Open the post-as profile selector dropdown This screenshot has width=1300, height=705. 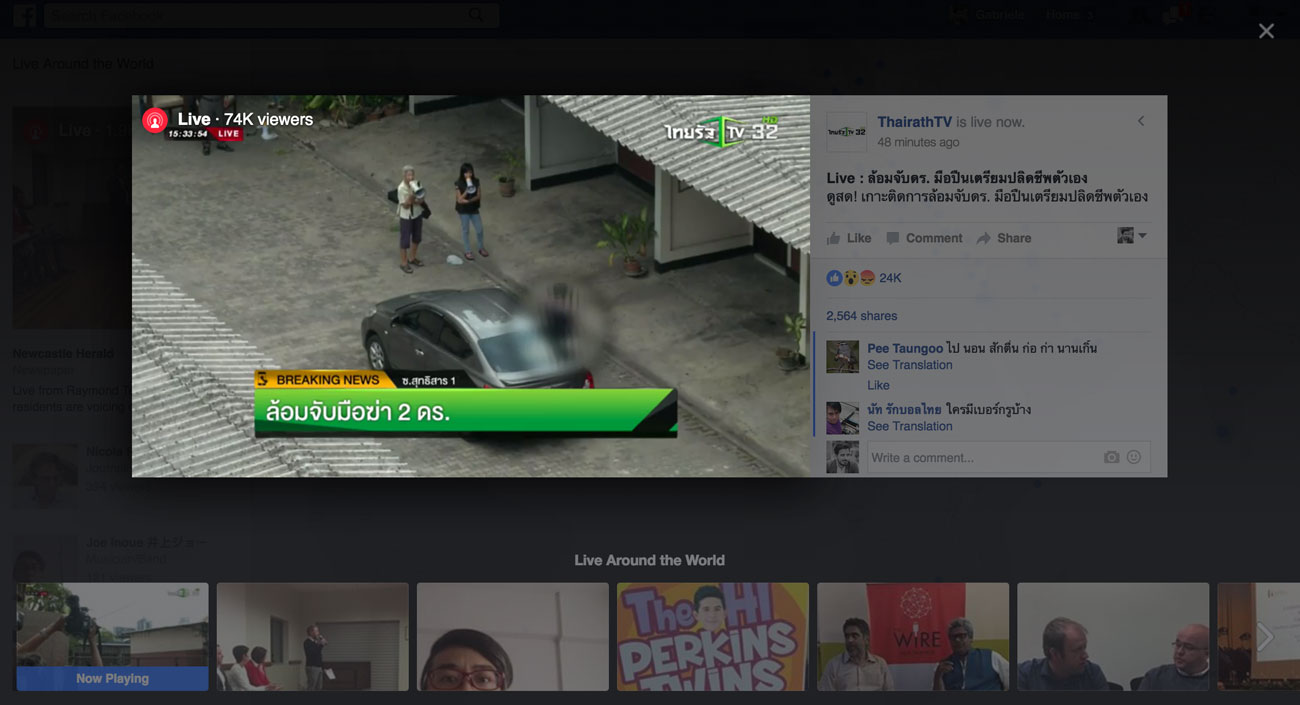tap(1131, 236)
